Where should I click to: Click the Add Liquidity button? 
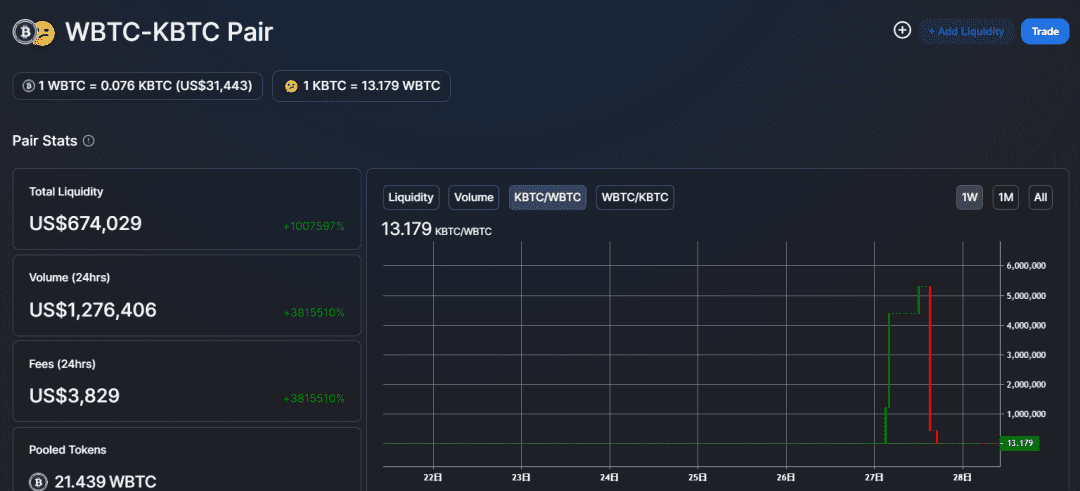[966, 32]
